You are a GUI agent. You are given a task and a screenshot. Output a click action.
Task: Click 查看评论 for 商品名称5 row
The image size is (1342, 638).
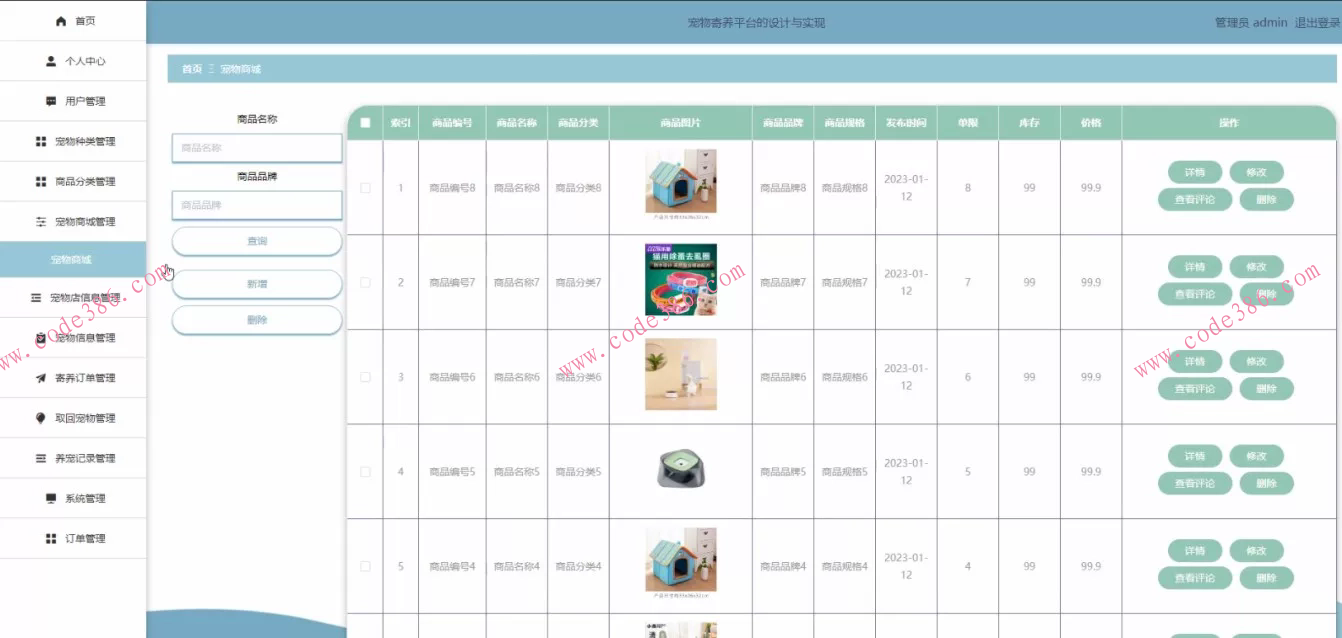point(1195,483)
